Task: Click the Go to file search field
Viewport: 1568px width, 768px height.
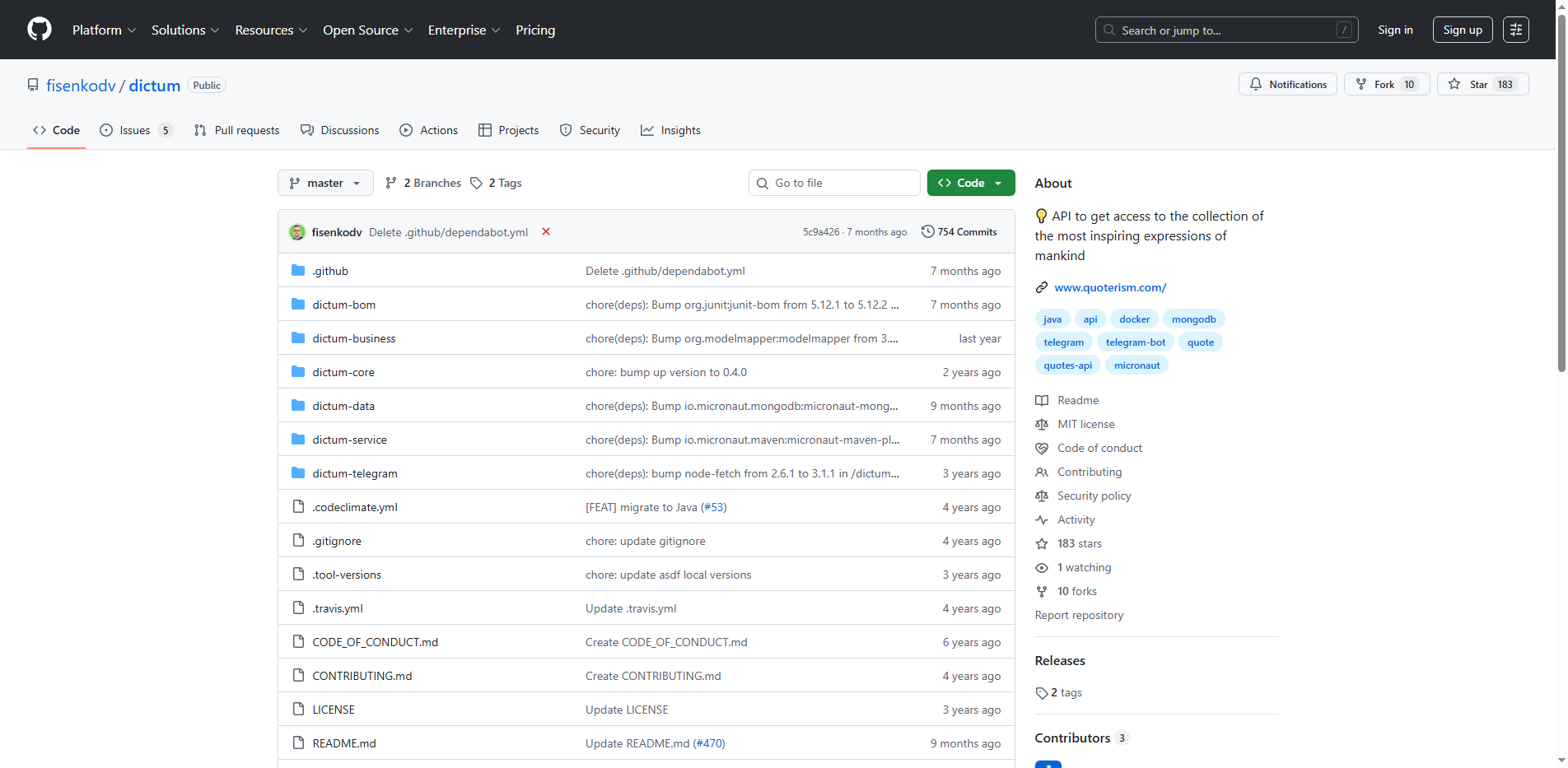Action: 834,183
